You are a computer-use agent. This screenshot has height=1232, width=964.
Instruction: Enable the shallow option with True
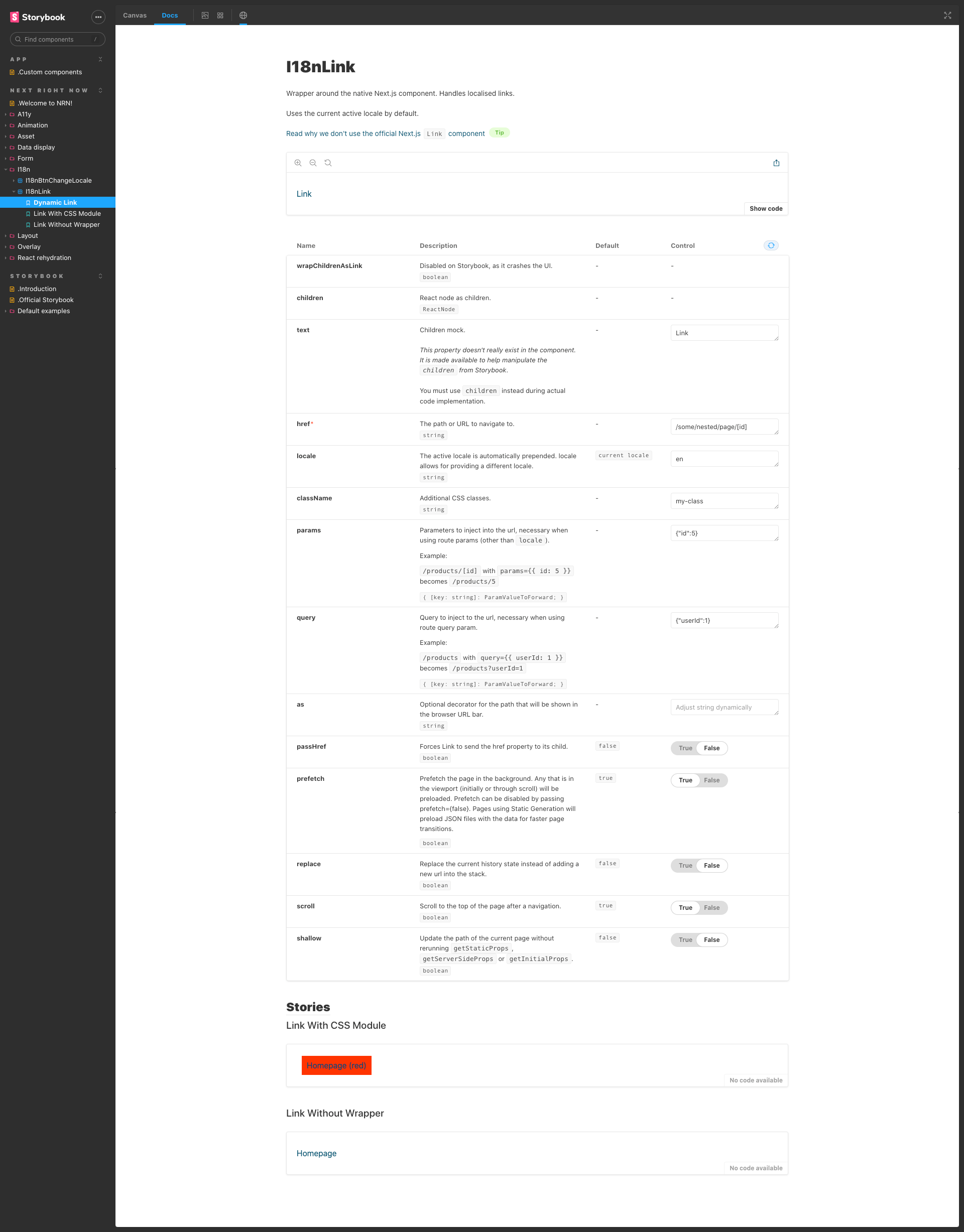point(685,939)
